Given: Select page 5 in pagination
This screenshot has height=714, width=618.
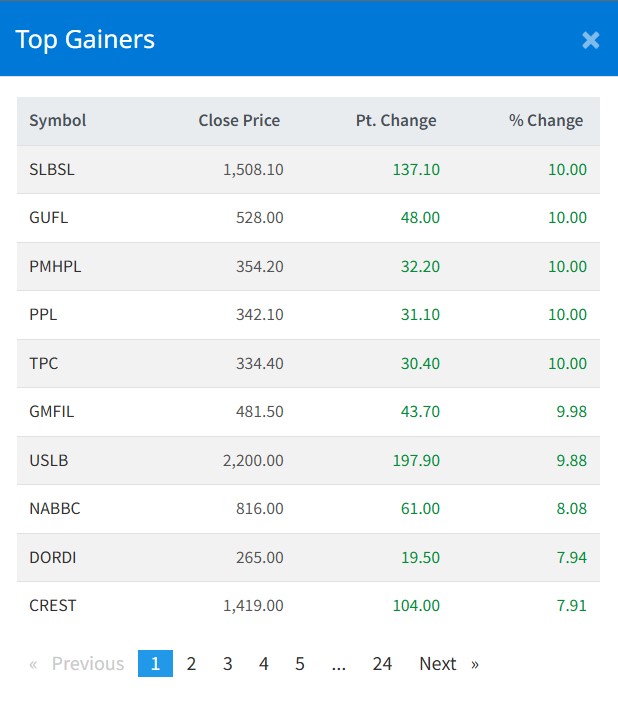Looking at the screenshot, I should click(x=300, y=664).
